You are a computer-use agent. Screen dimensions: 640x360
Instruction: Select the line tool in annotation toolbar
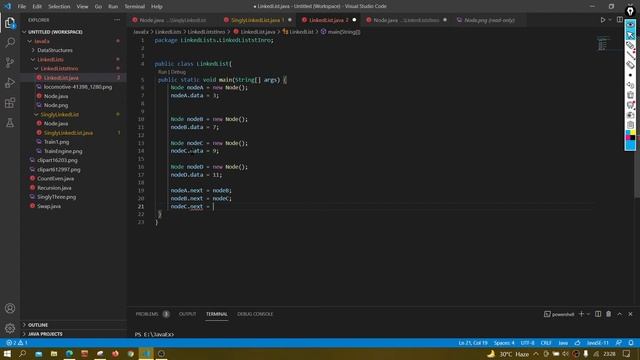tap(630, 55)
